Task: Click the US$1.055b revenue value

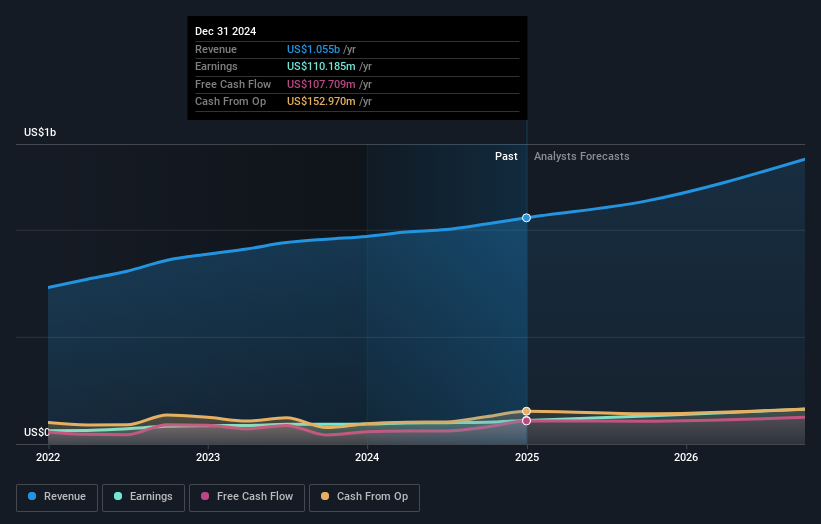Action: click(314, 49)
